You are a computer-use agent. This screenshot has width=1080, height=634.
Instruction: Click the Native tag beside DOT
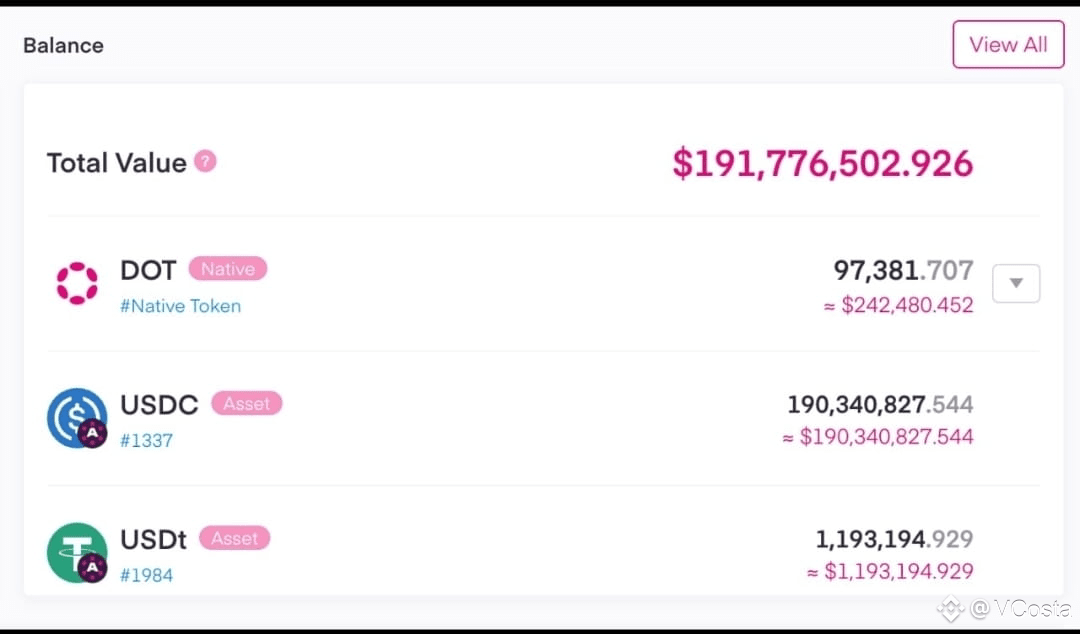tap(228, 269)
